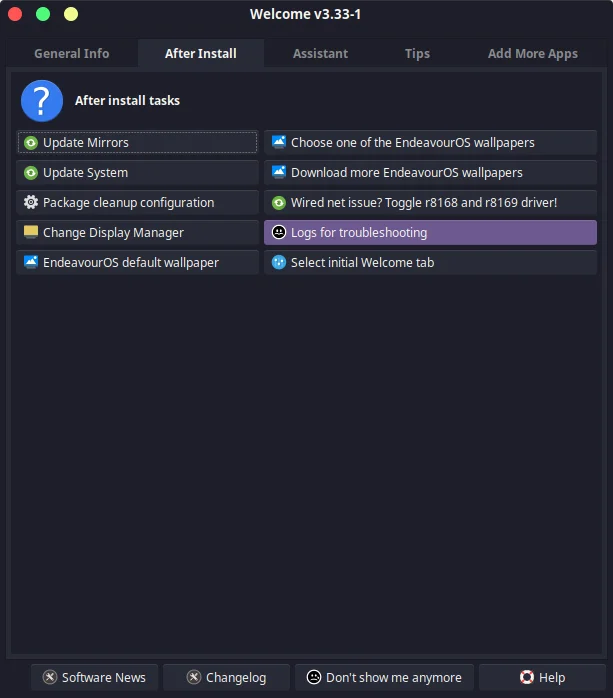Click the green icon beside Wired net issue
Viewport: 613px width, 698px height.
(x=279, y=203)
